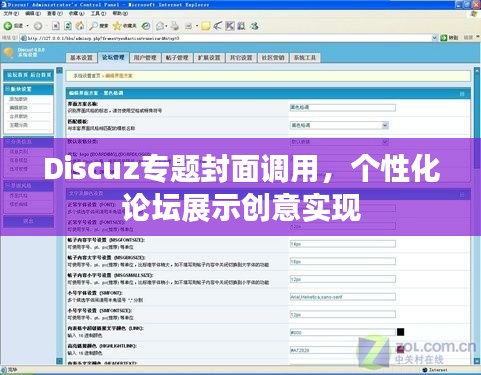Open the 文件(F) menu

11,13
